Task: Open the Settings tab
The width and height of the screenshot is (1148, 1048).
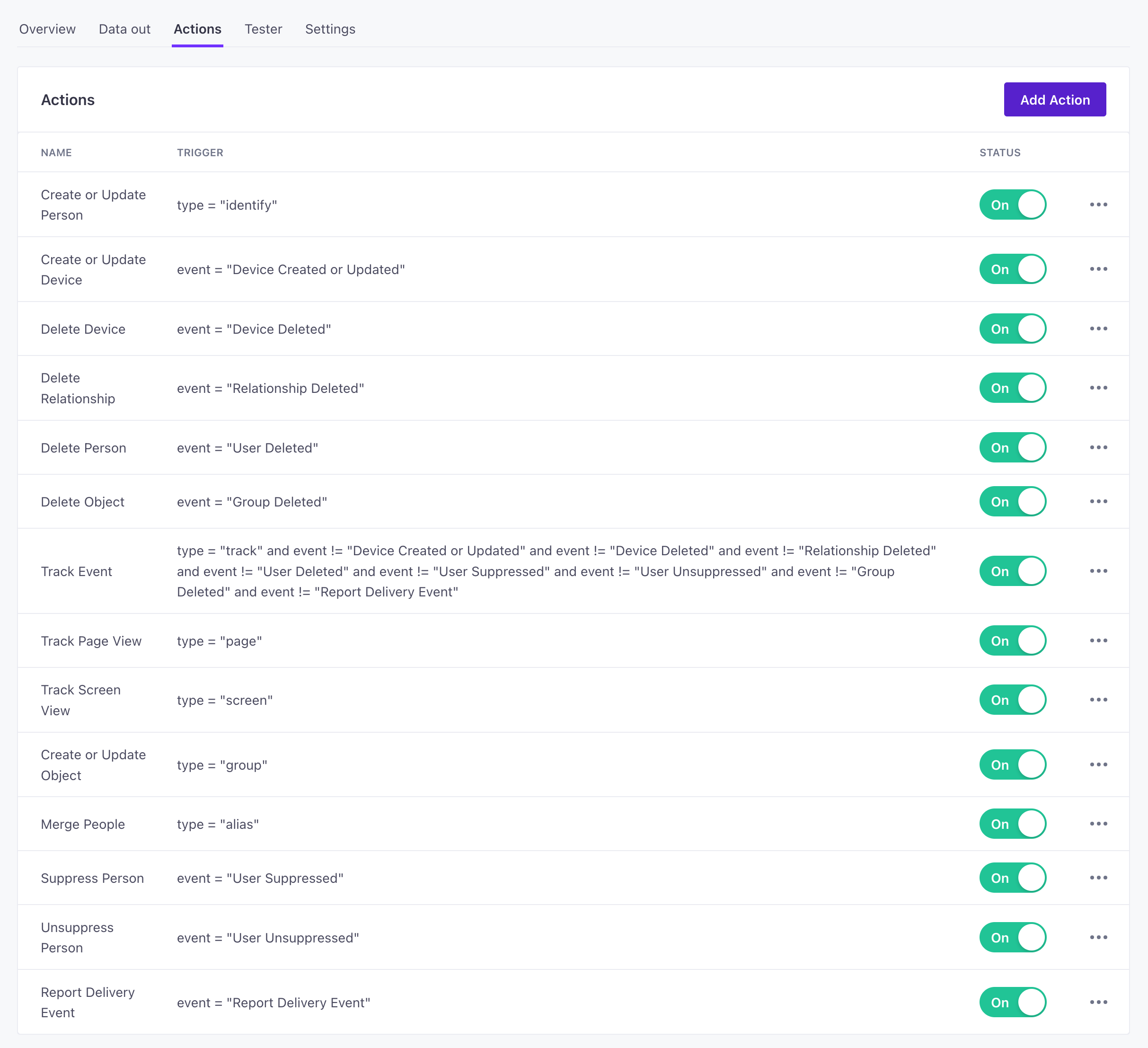Action: point(330,29)
